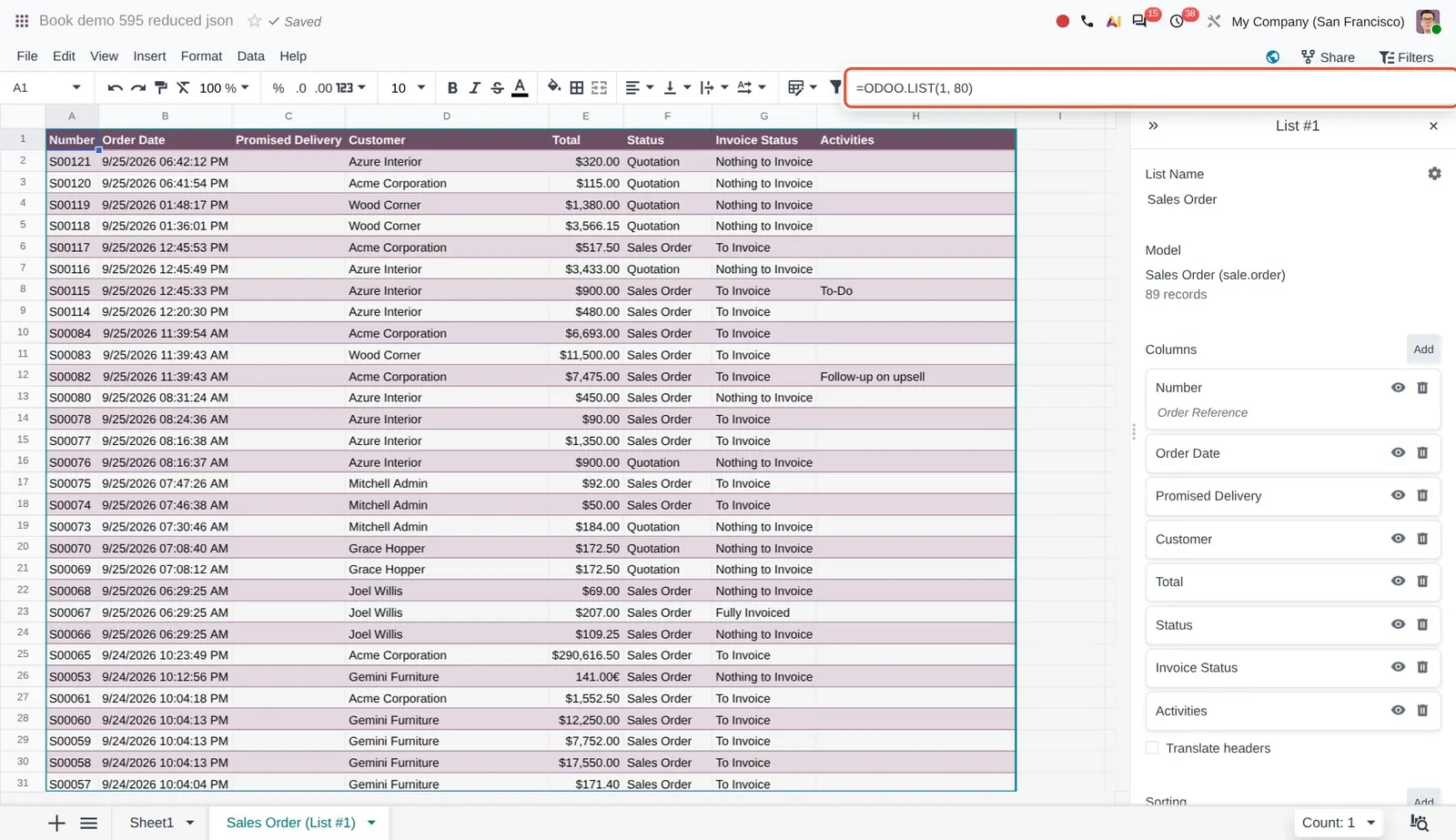Add a new sheet
1456x840 pixels.
(x=56, y=823)
